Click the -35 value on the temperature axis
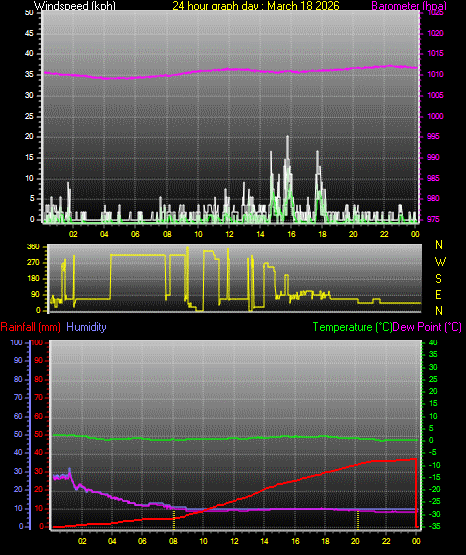Viewport: 466px width, 555px height. coord(435,526)
